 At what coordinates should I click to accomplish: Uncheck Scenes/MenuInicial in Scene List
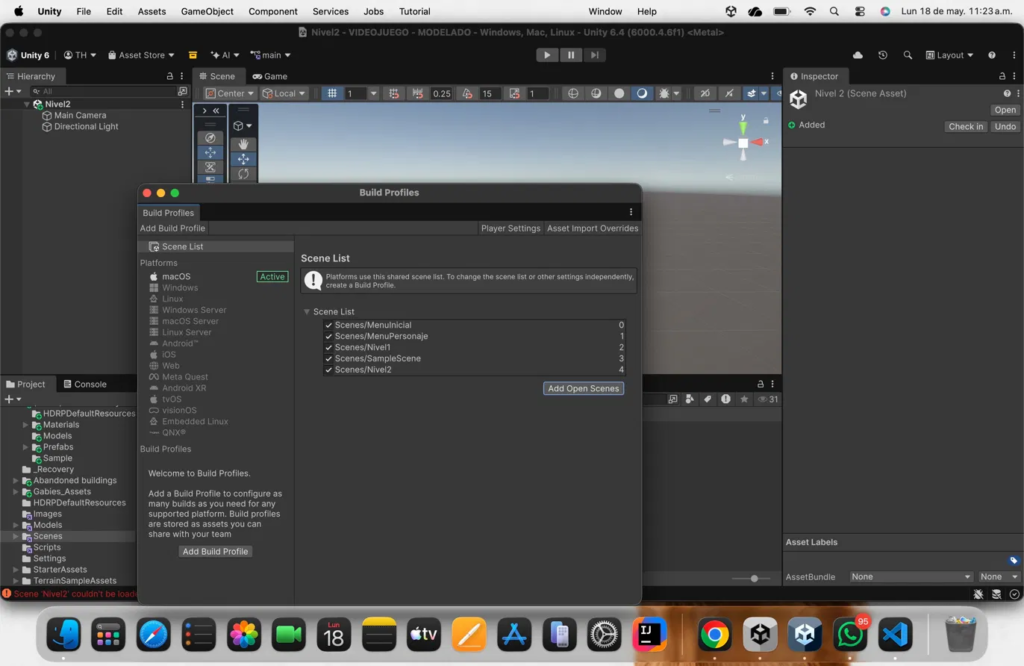point(328,325)
